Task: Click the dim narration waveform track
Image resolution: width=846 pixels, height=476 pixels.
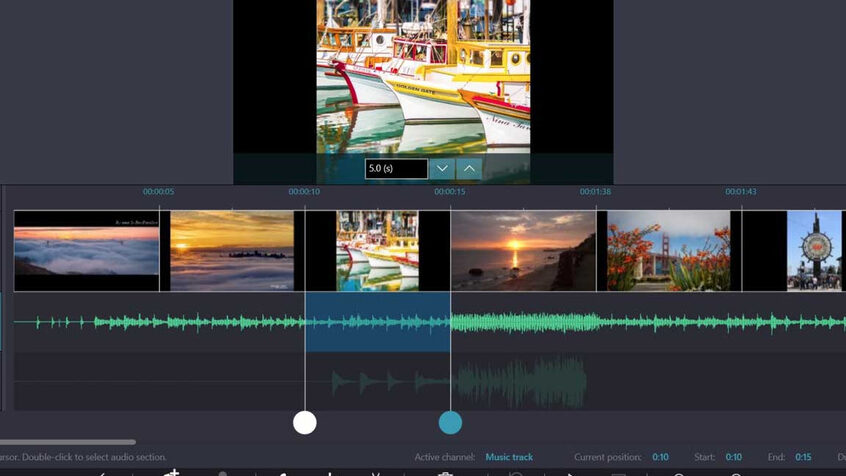Action: (x=459, y=382)
